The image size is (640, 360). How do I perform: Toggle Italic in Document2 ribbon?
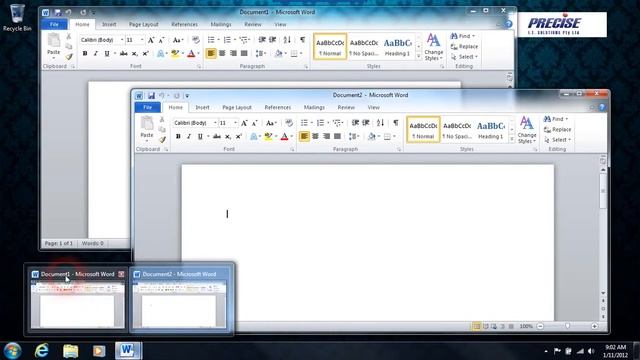click(189, 136)
